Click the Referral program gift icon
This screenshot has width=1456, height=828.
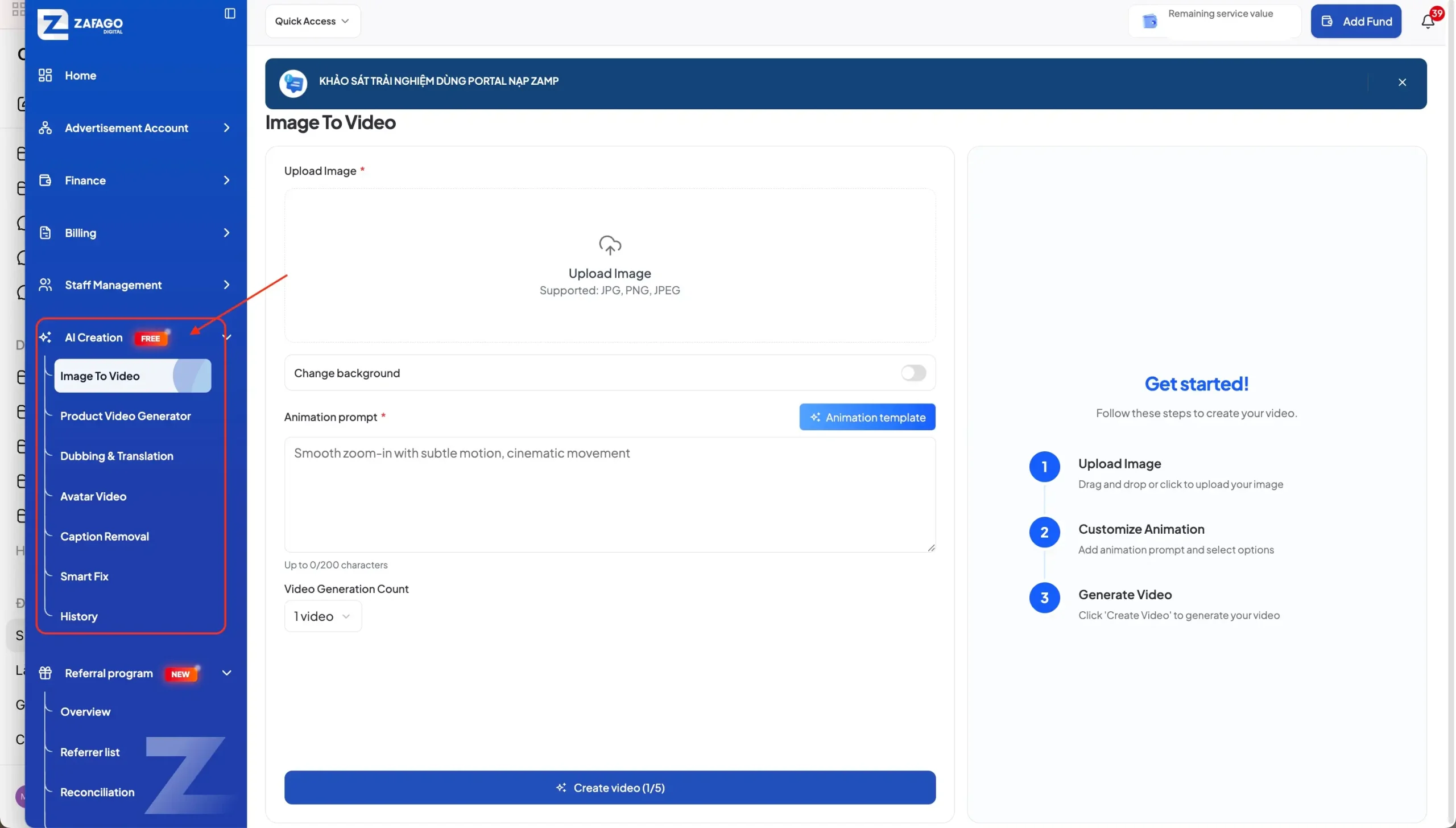[x=45, y=673]
